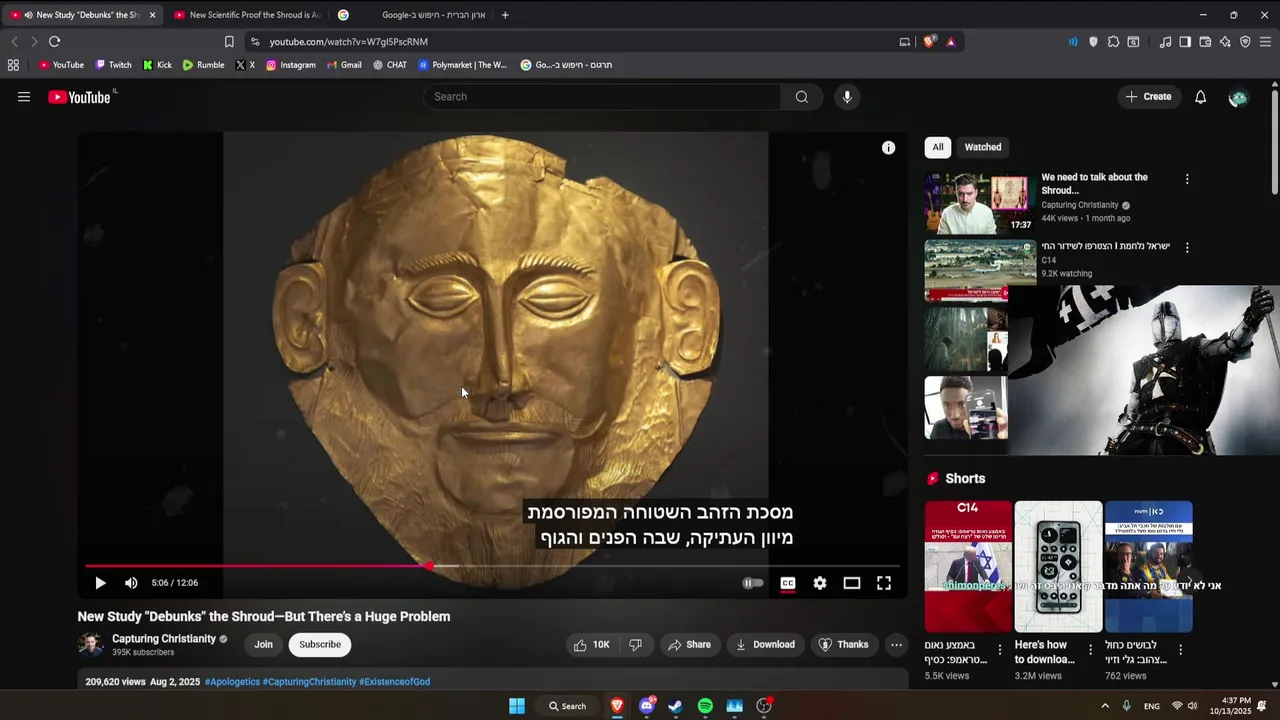Open Leo AI sparkle icon
Screen dimensions: 1280x720
pos(1225,42)
